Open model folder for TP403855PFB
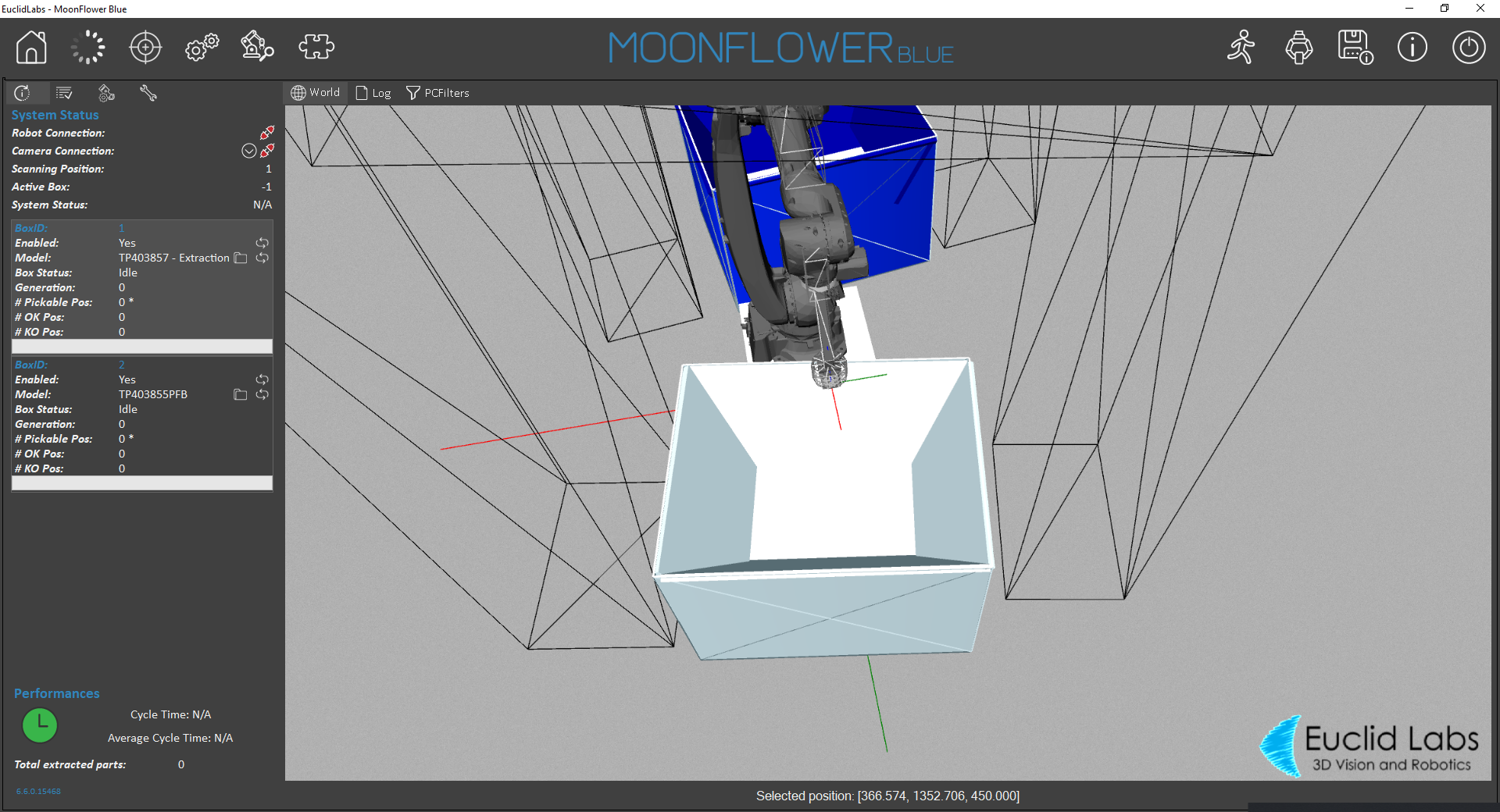This screenshot has height=812, width=1500. (x=241, y=394)
